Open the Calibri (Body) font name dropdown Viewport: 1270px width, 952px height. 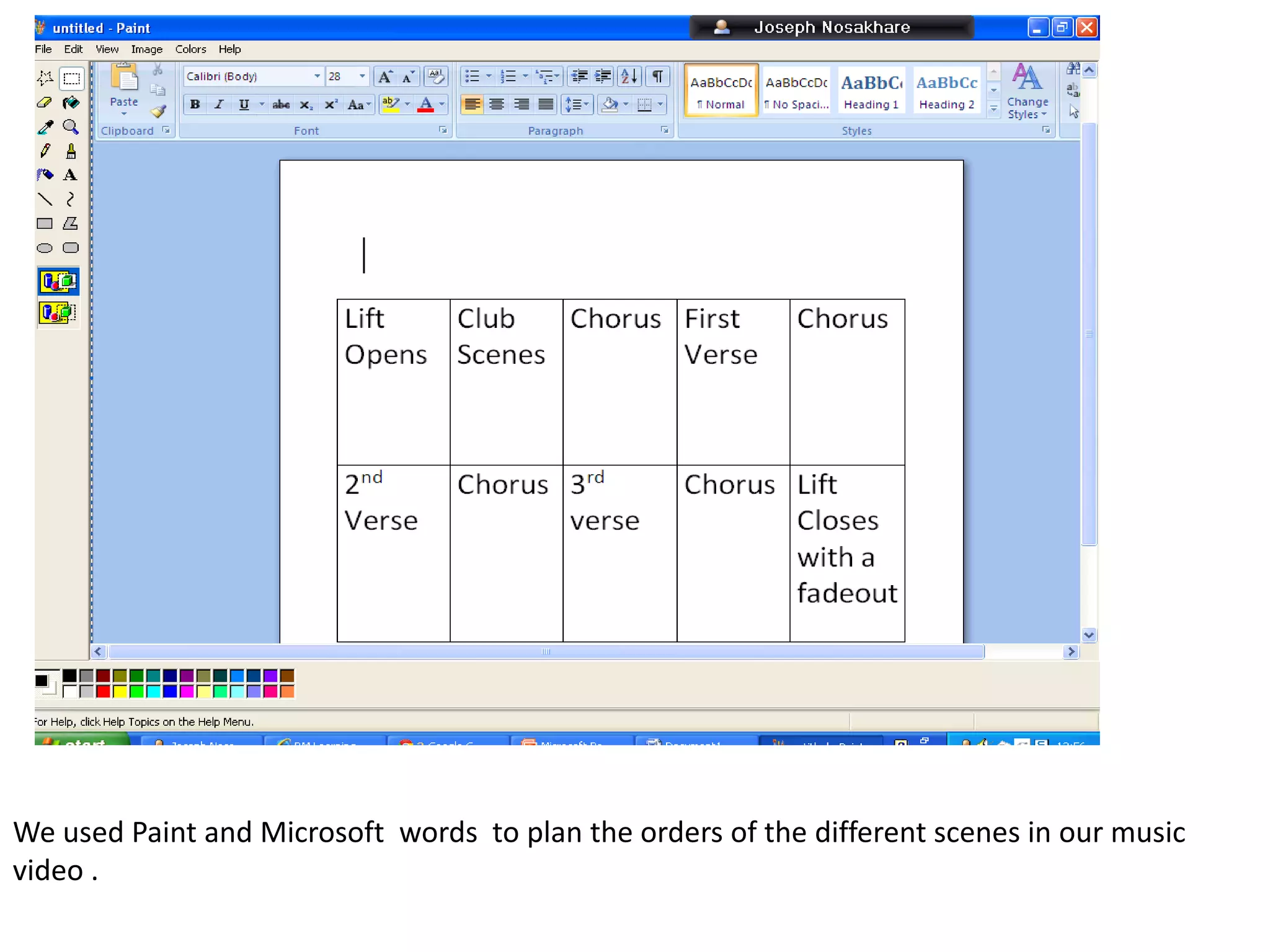(317, 76)
